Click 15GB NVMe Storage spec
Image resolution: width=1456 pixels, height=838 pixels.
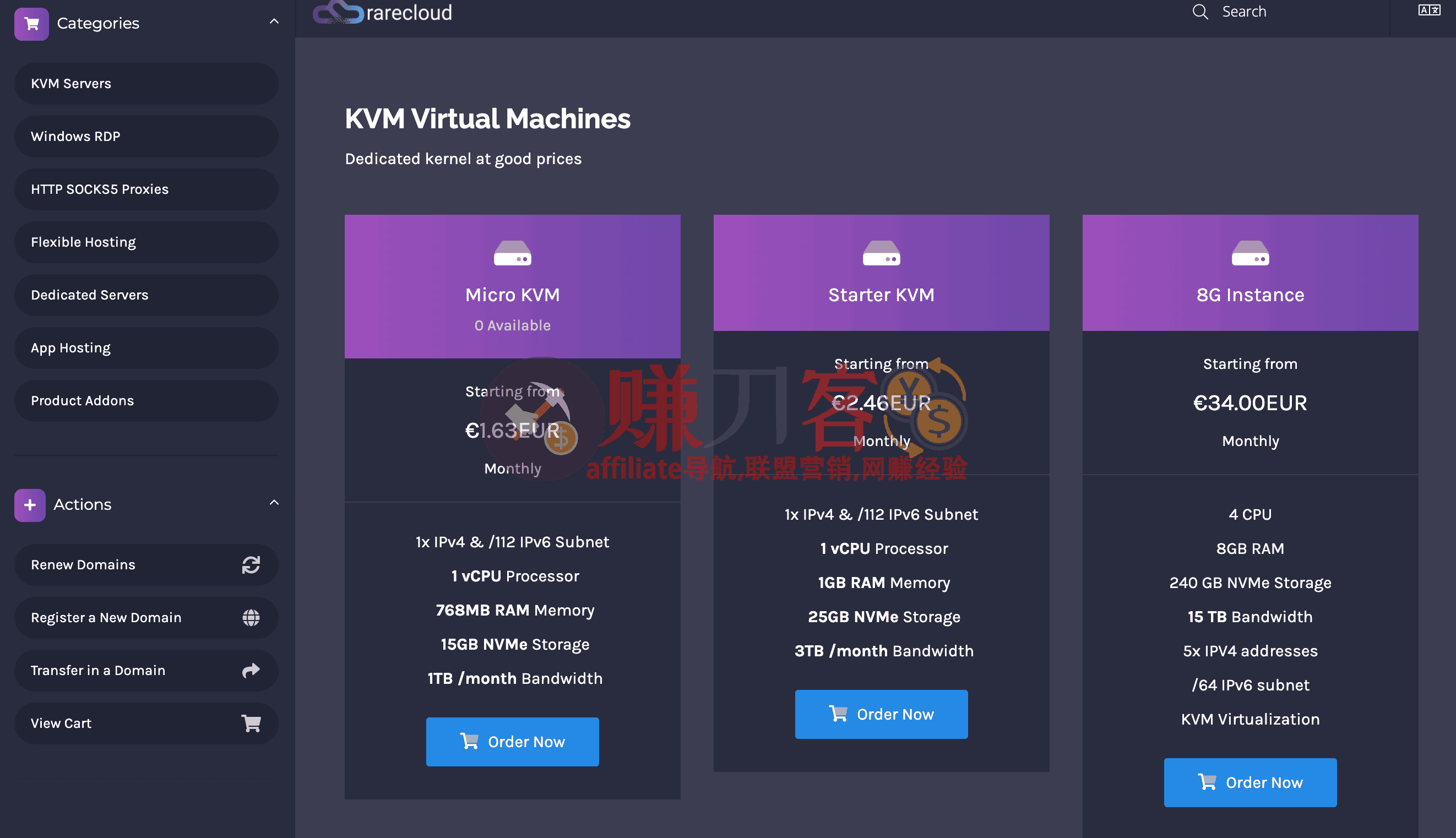click(x=515, y=644)
